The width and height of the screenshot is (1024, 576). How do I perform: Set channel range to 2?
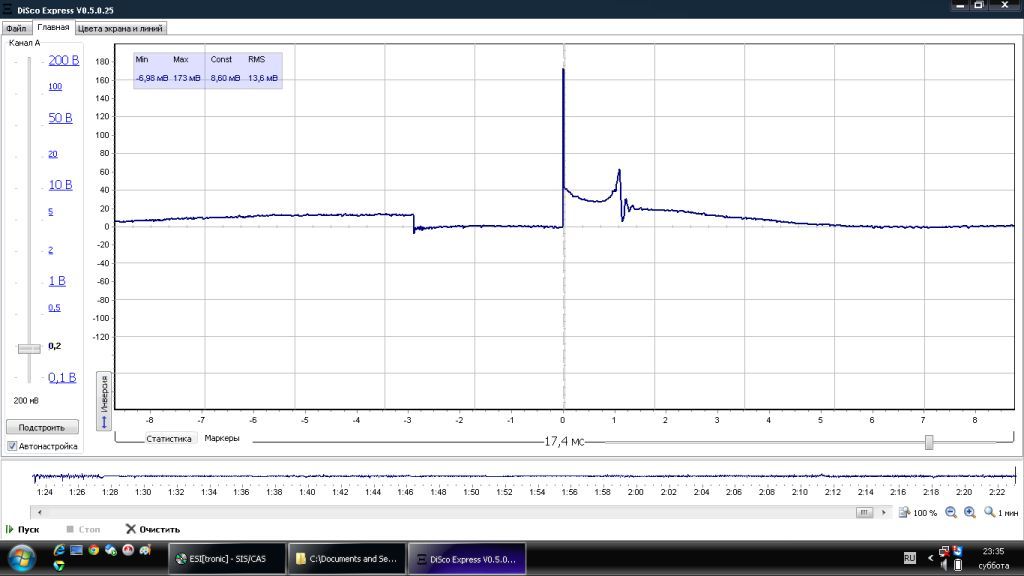click(51, 250)
